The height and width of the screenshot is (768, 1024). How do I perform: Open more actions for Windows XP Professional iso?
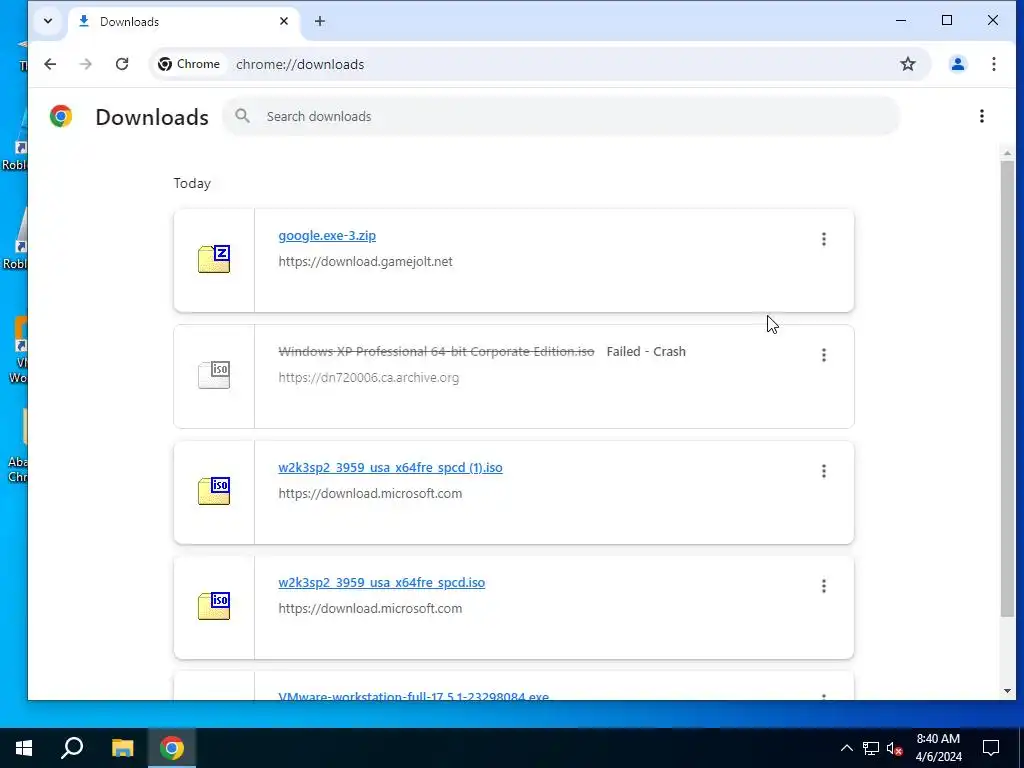point(824,355)
